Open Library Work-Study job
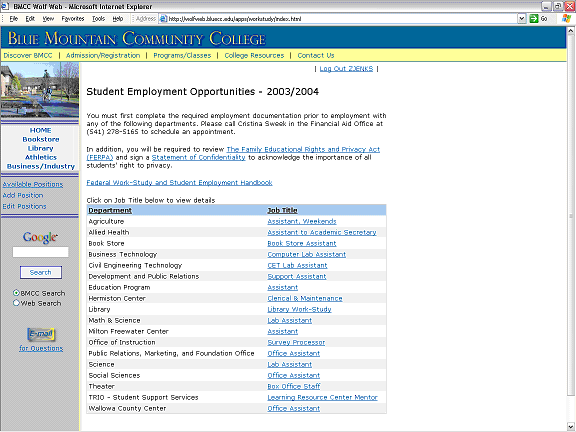Screen dimensions: 576x432 (299, 310)
